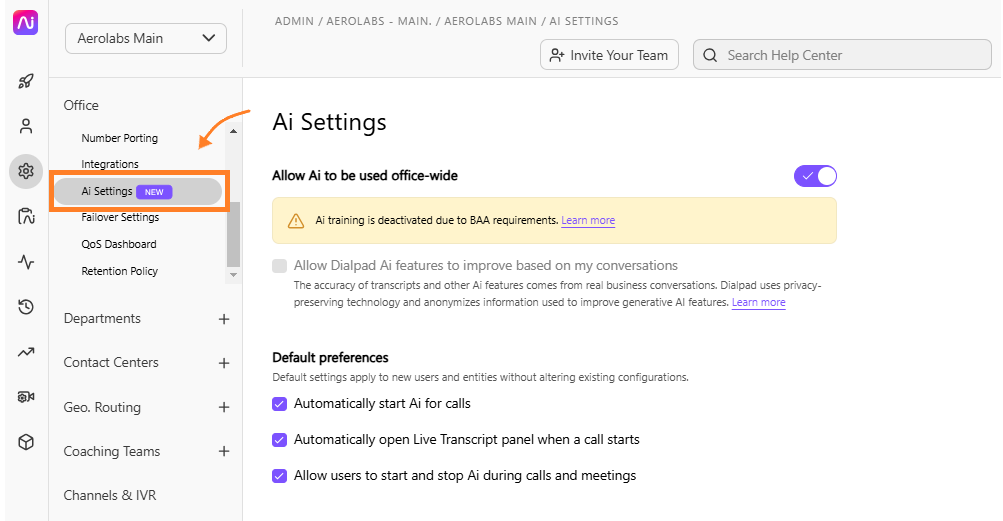
Task: Open the user profile icon in sidebar
Action: coord(26,126)
